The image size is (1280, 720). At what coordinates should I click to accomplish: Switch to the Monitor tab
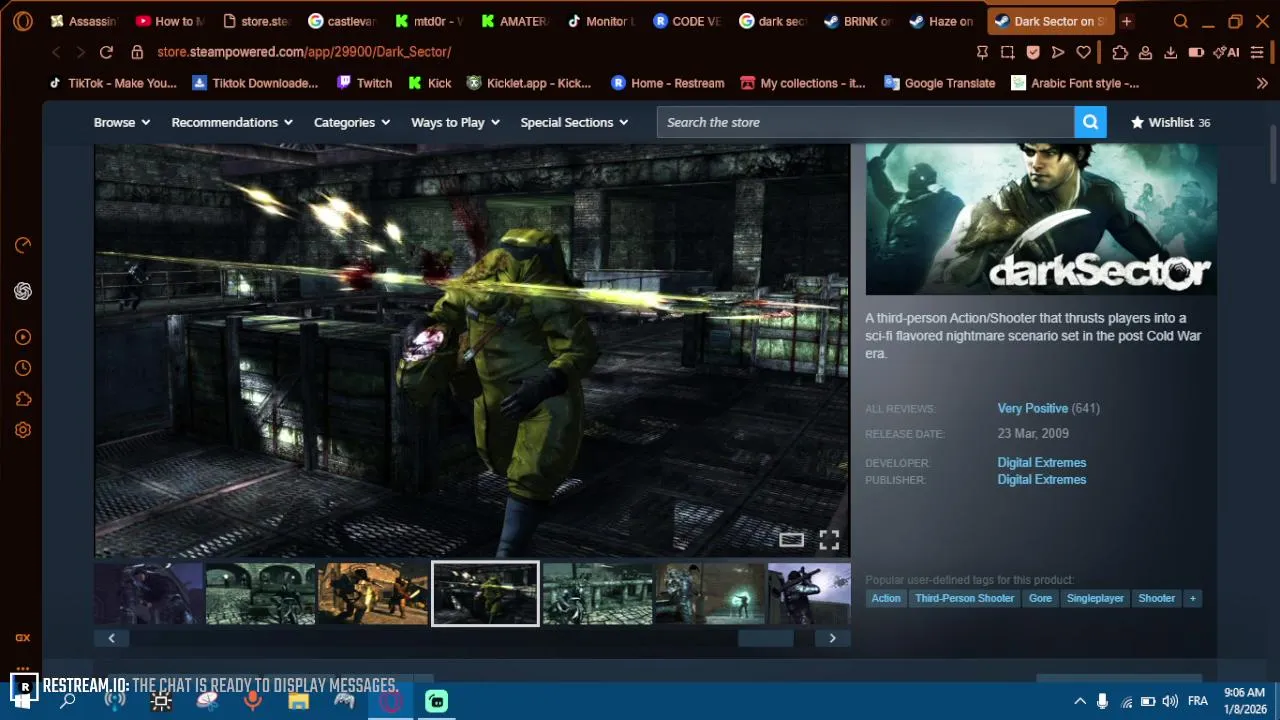pyautogui.click(x=599, y=21)
